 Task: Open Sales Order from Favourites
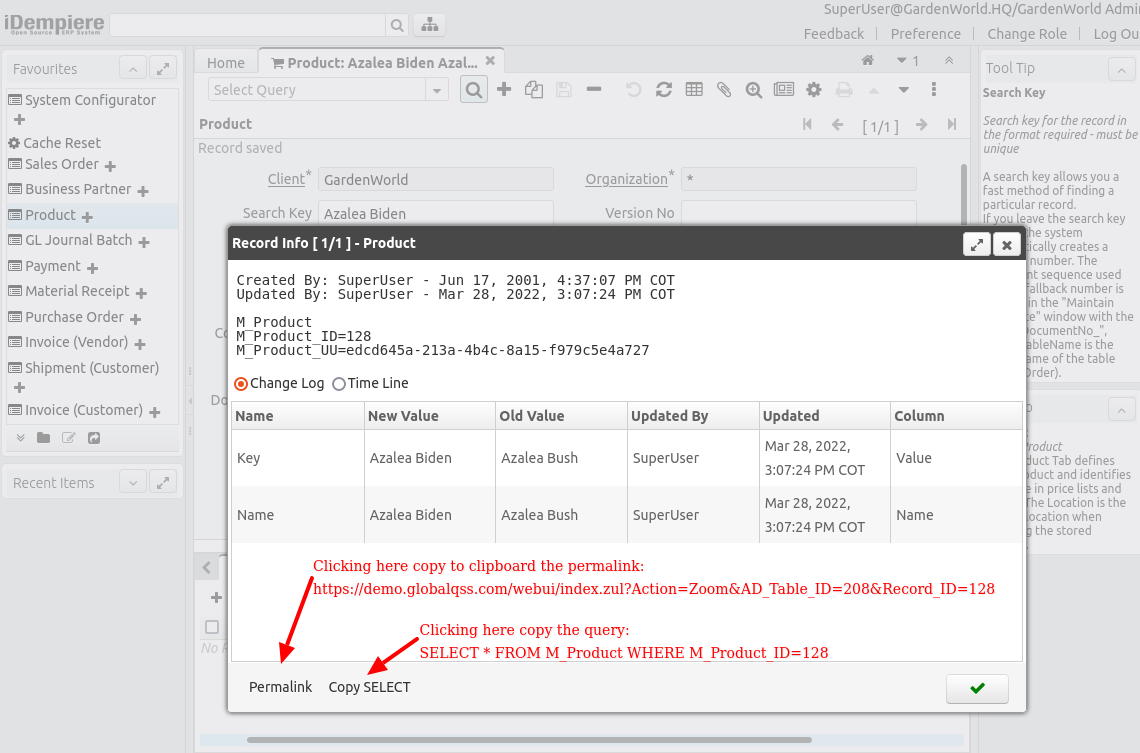(62, 164)
